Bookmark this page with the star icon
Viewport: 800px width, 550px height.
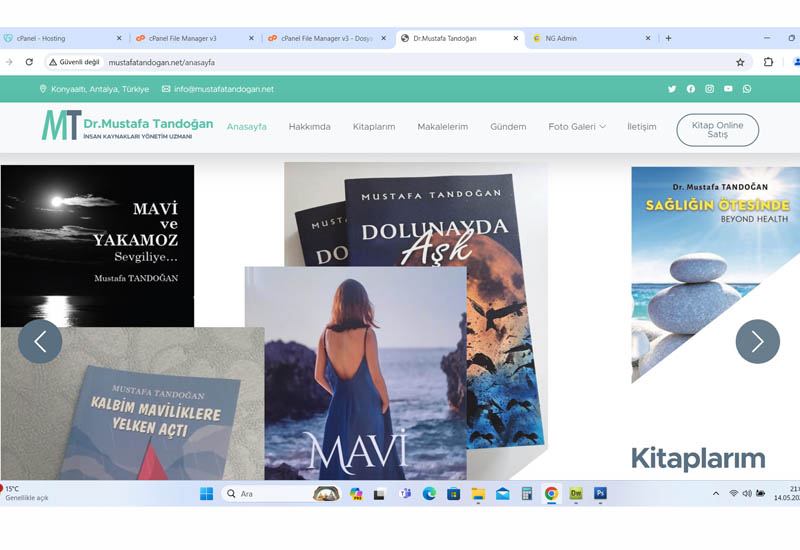740,62
